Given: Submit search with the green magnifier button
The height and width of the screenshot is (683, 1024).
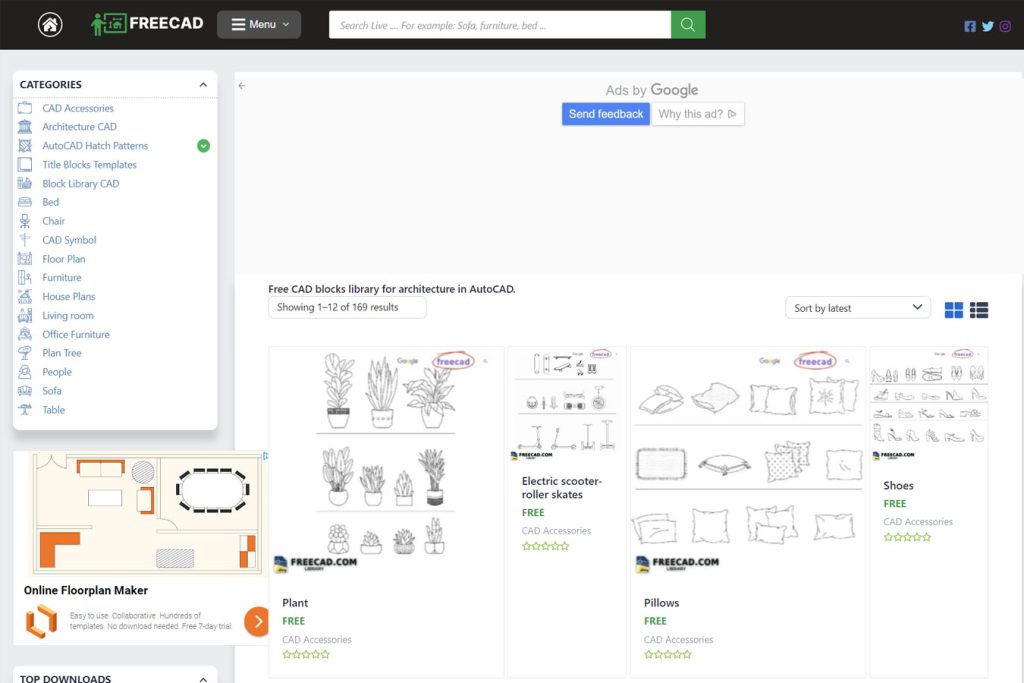Looking at the screenshot, I should tap(688, 25).
